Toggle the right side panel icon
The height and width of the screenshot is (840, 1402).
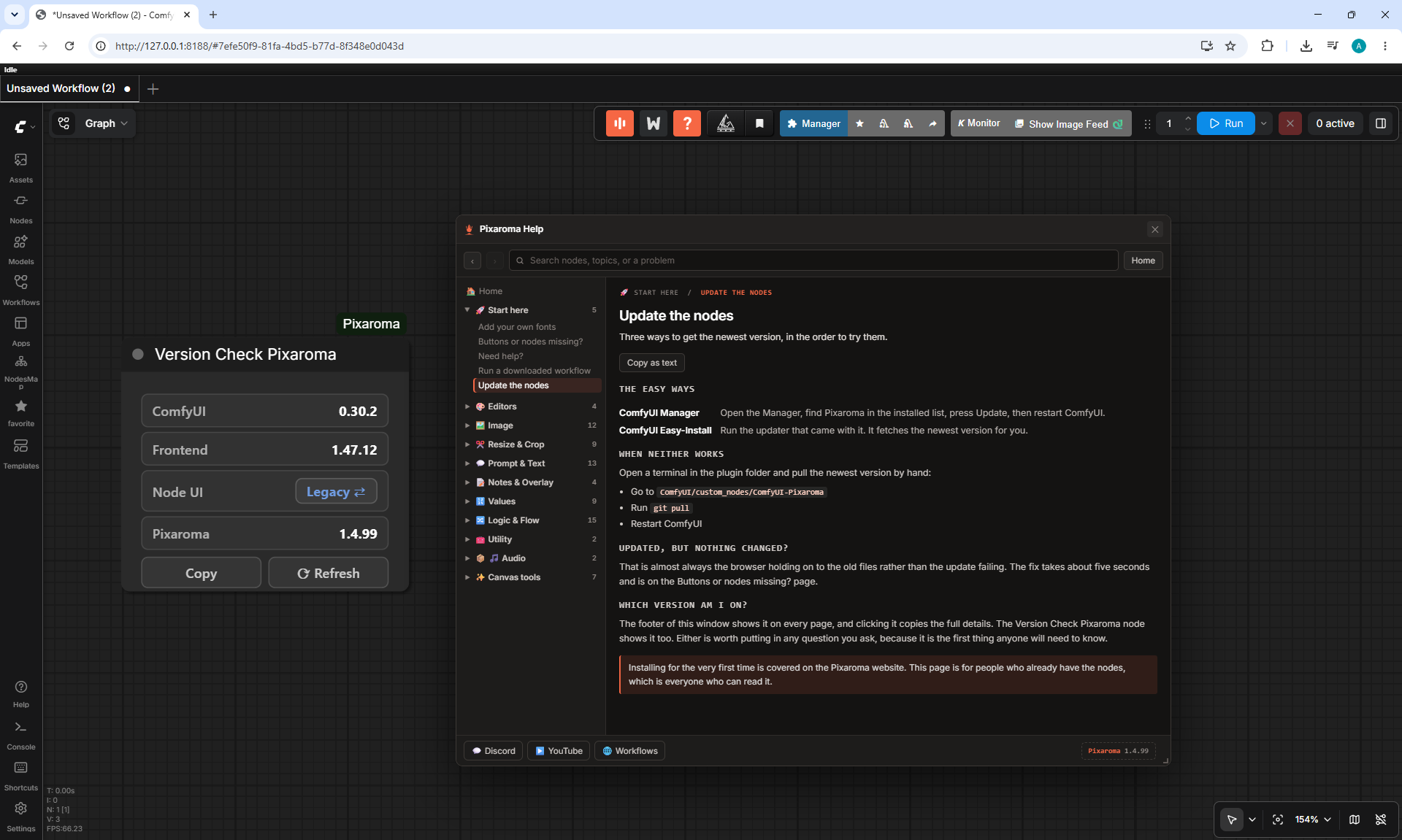1381,123
